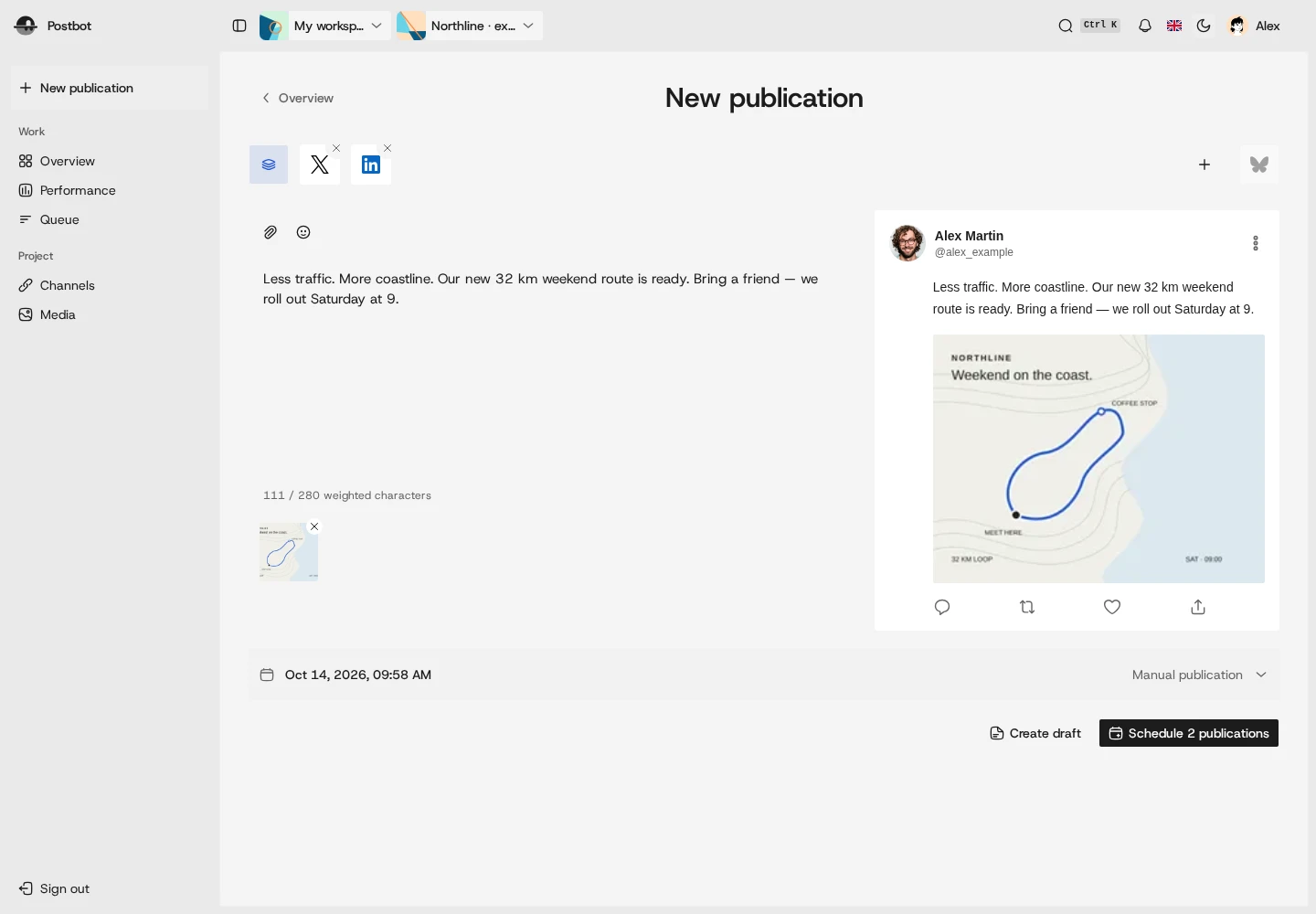1316x914 pixels.
Task: Open notifications bell
Action: [x=1145, y=26]
